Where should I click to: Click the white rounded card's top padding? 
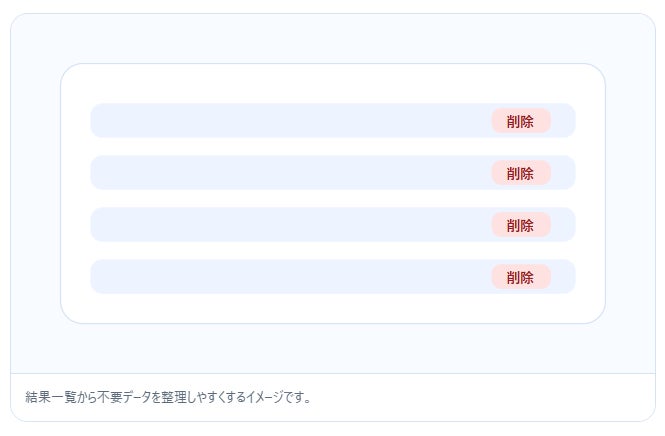pos(332,83)
